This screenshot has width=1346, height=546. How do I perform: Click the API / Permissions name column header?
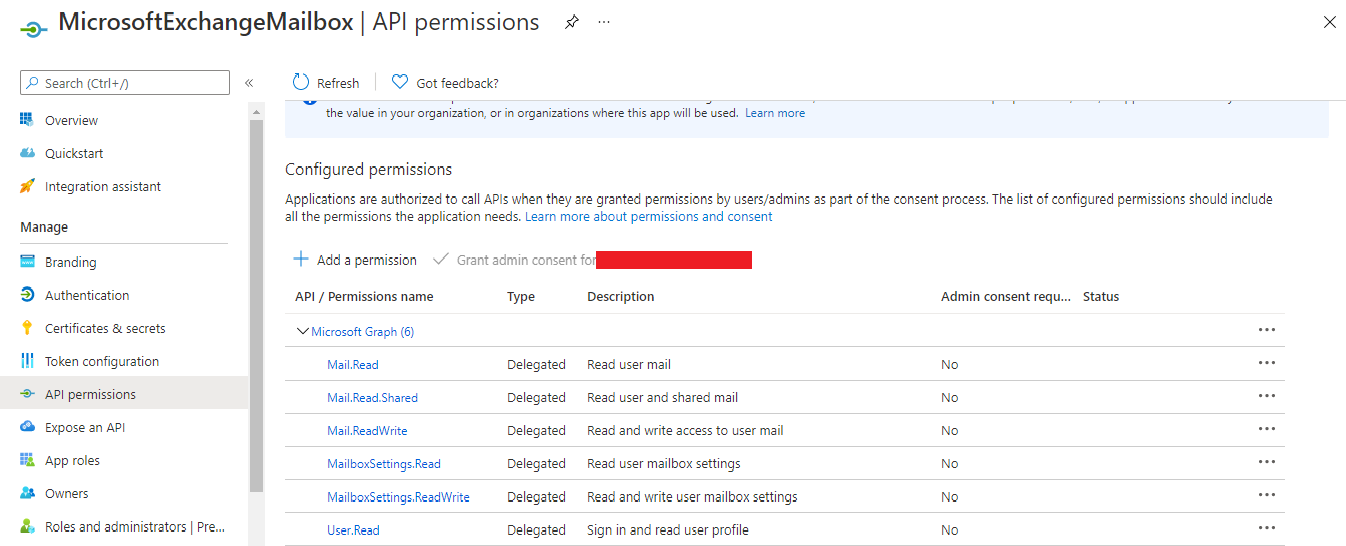click(x=364, y=296)
